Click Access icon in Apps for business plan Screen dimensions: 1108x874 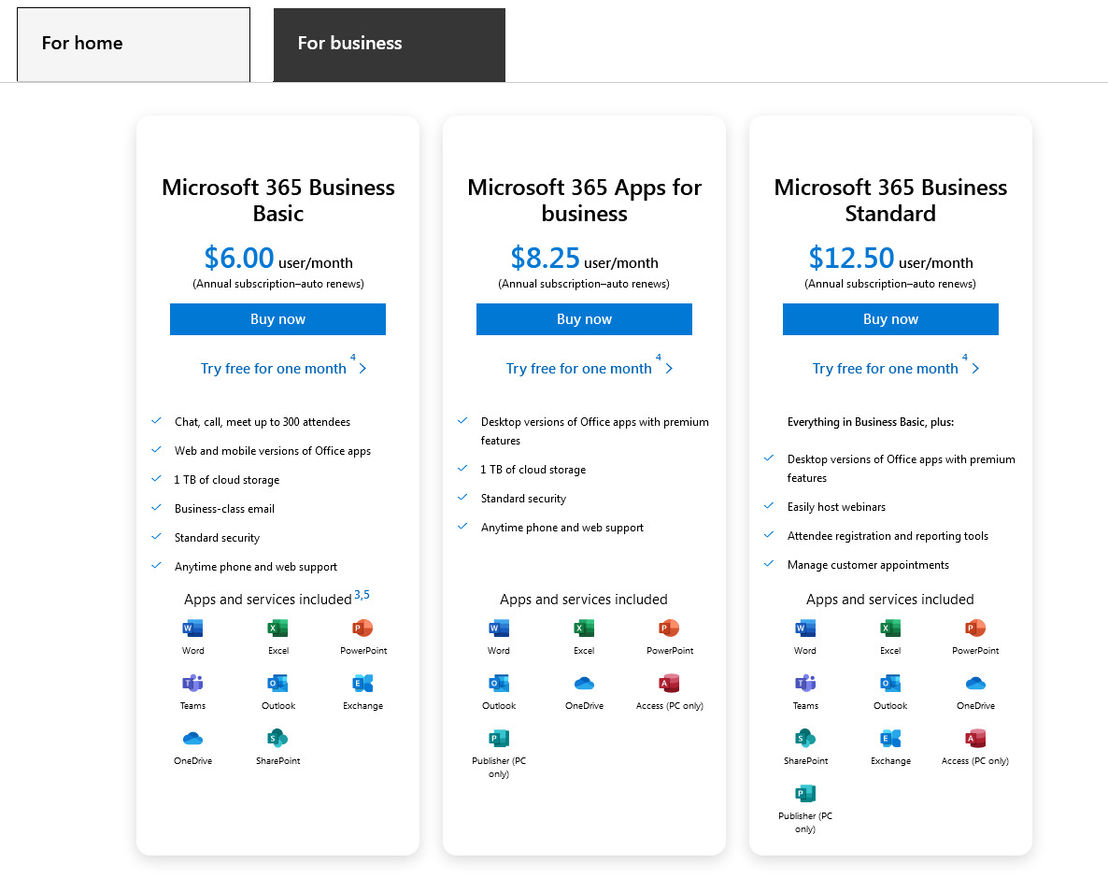pyautogui.click(x=668, y=683)
